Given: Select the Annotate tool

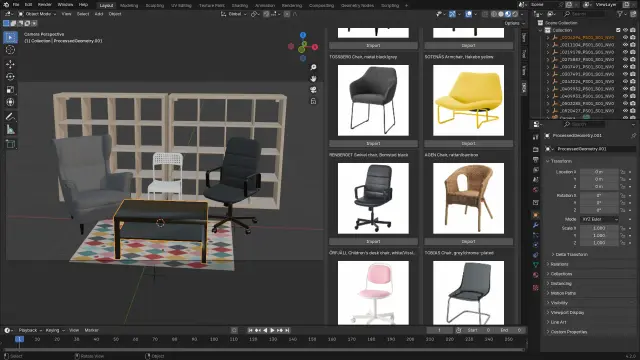Looking at the screenshot, I should pos(11,117).
